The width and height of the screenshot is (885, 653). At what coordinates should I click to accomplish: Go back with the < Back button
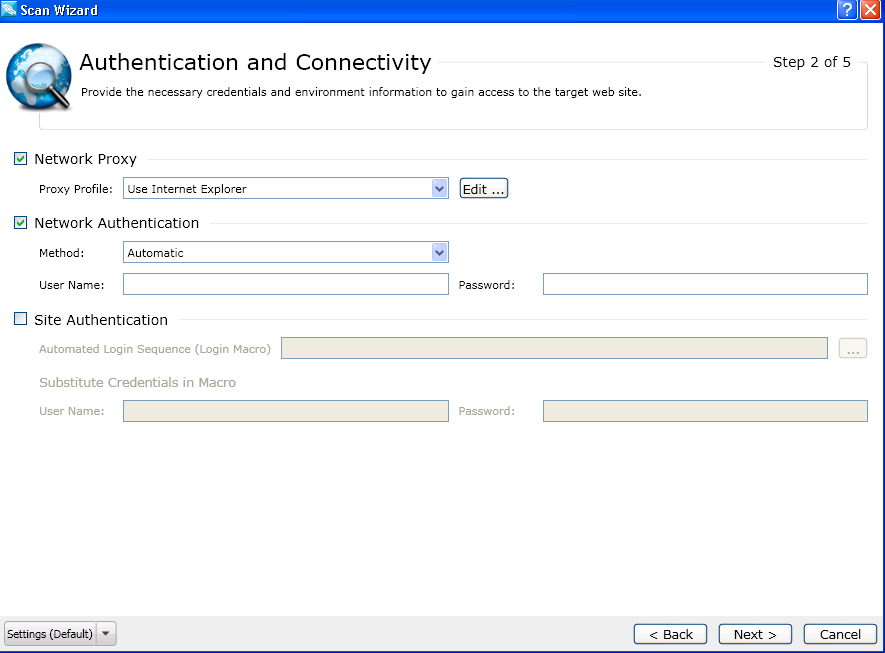(671, 634)
